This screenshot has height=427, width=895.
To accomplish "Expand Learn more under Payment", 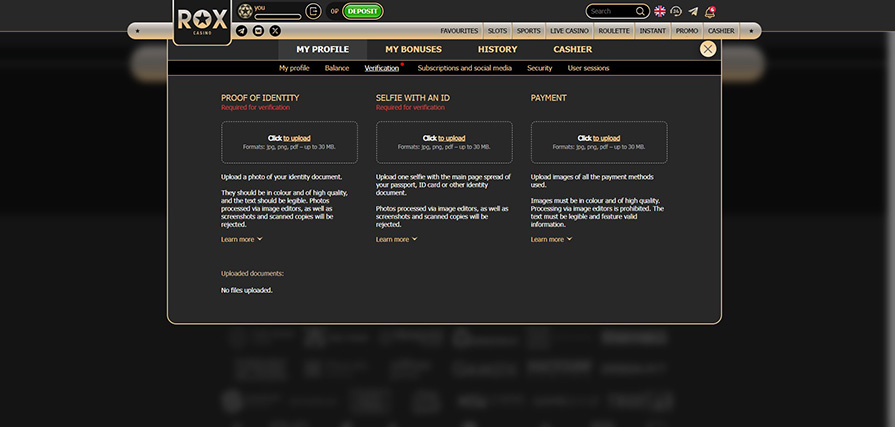I will point(551,239).
